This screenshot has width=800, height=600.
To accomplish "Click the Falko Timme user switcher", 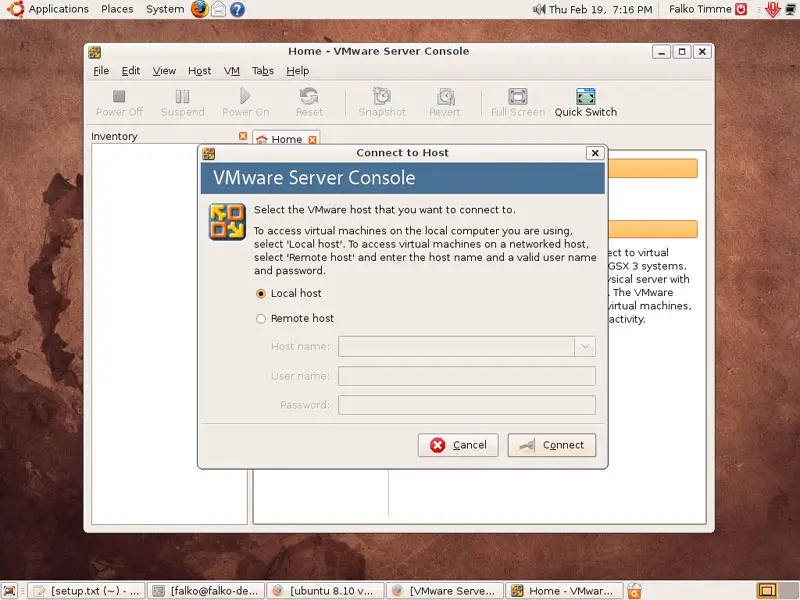I will 700,9.
